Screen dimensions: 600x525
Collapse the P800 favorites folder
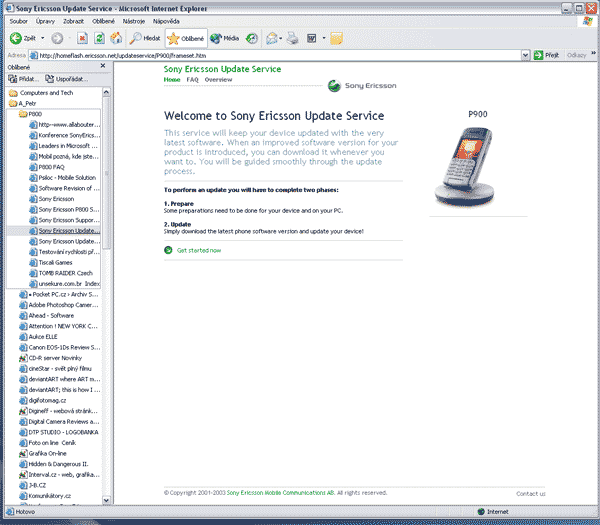[30, 114]
